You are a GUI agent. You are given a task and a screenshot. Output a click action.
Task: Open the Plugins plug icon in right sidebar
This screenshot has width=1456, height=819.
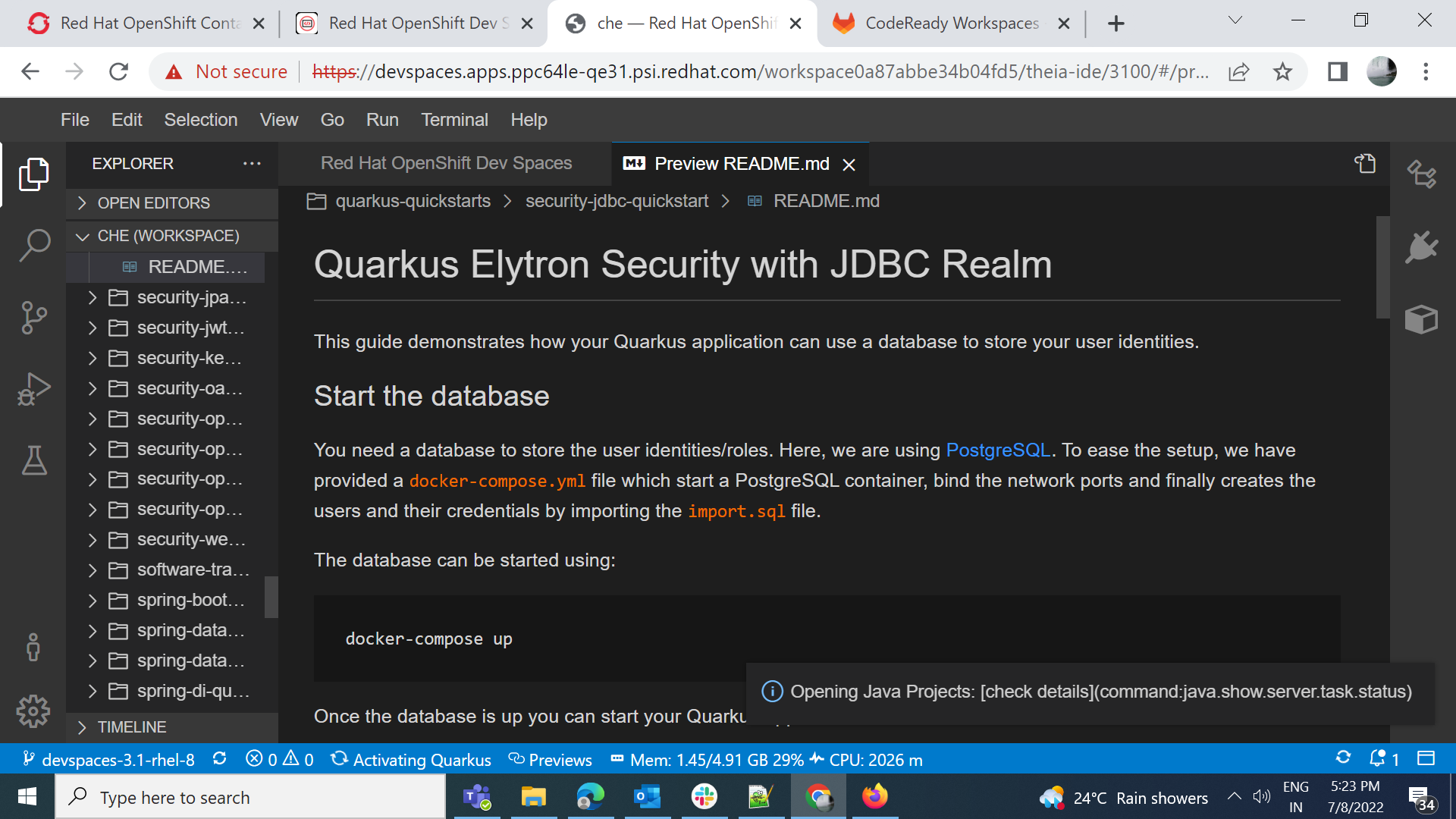click(x=1421, y=247)
